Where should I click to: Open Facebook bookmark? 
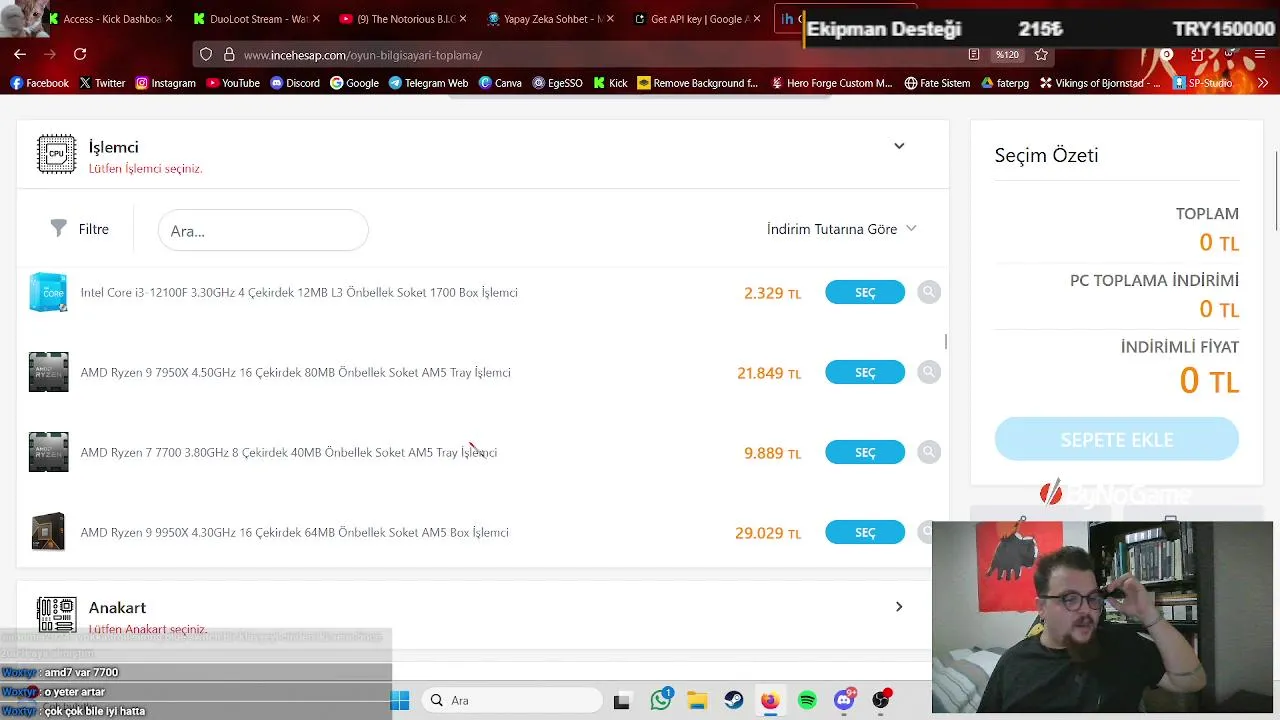coord(38,83)
